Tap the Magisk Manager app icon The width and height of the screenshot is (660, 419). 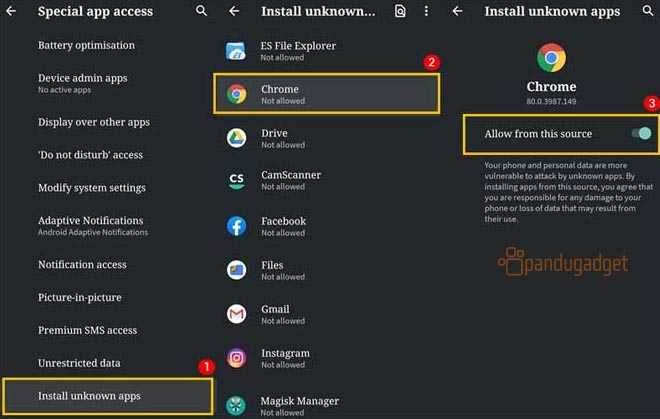tap(236, 406)
